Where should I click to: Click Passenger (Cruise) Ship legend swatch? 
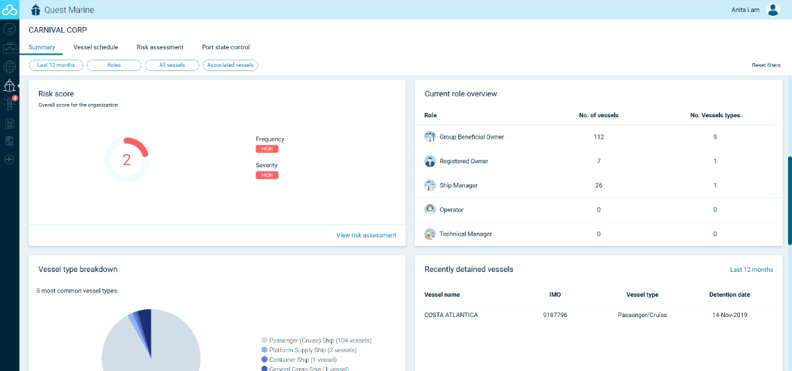pyautogui.click(x=264, y=340)
